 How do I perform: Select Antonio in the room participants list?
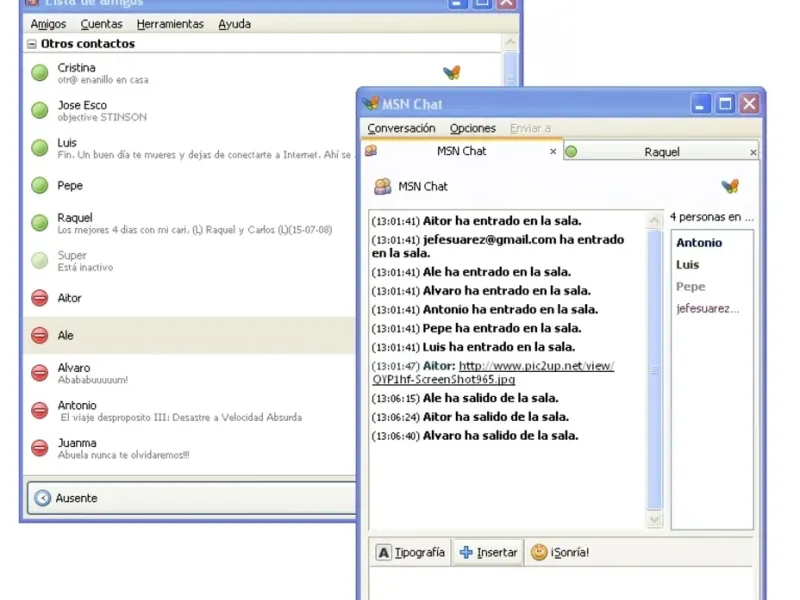coord(699,243)
